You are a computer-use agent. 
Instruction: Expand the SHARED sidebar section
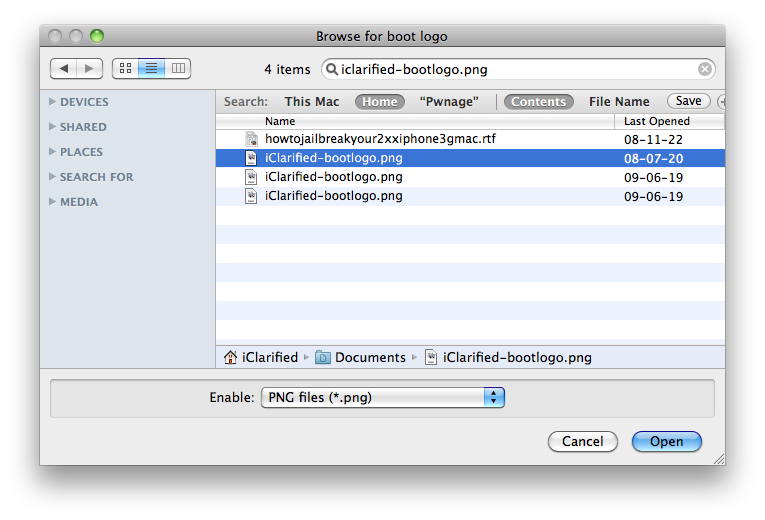[52, 126]
